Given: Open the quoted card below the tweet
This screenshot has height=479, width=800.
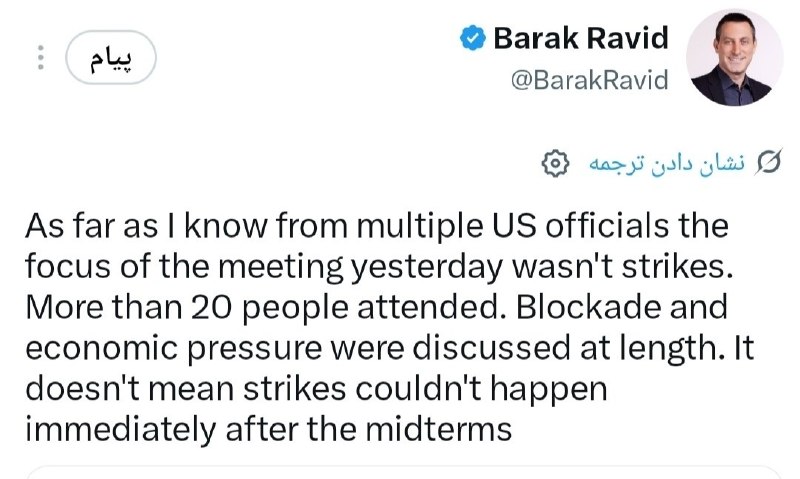Looking at the screenshot, I should (403, 472).
